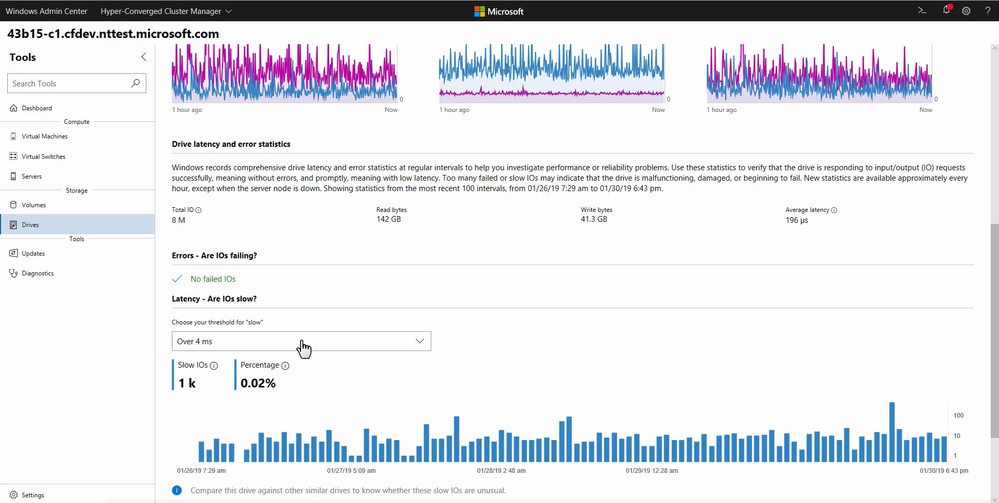Open the settings gear in header
The width and height of the screenshot is (999, 503).
click(966, 11)
